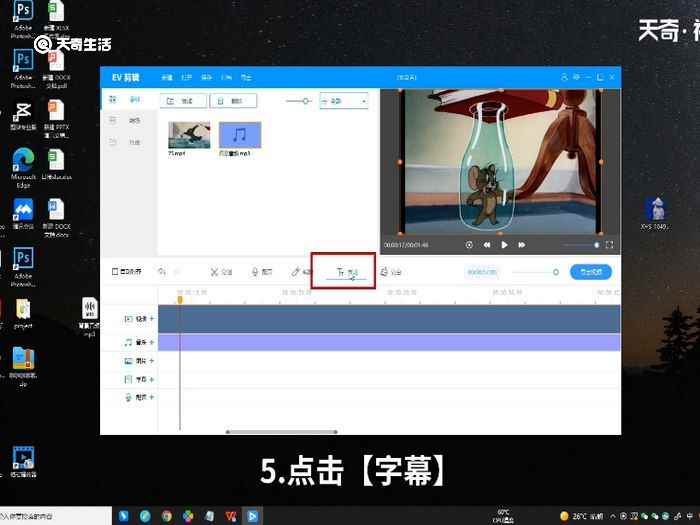Click the yellow playhead marker on ruler
The image size is (700, 525).
coord(180,300)
